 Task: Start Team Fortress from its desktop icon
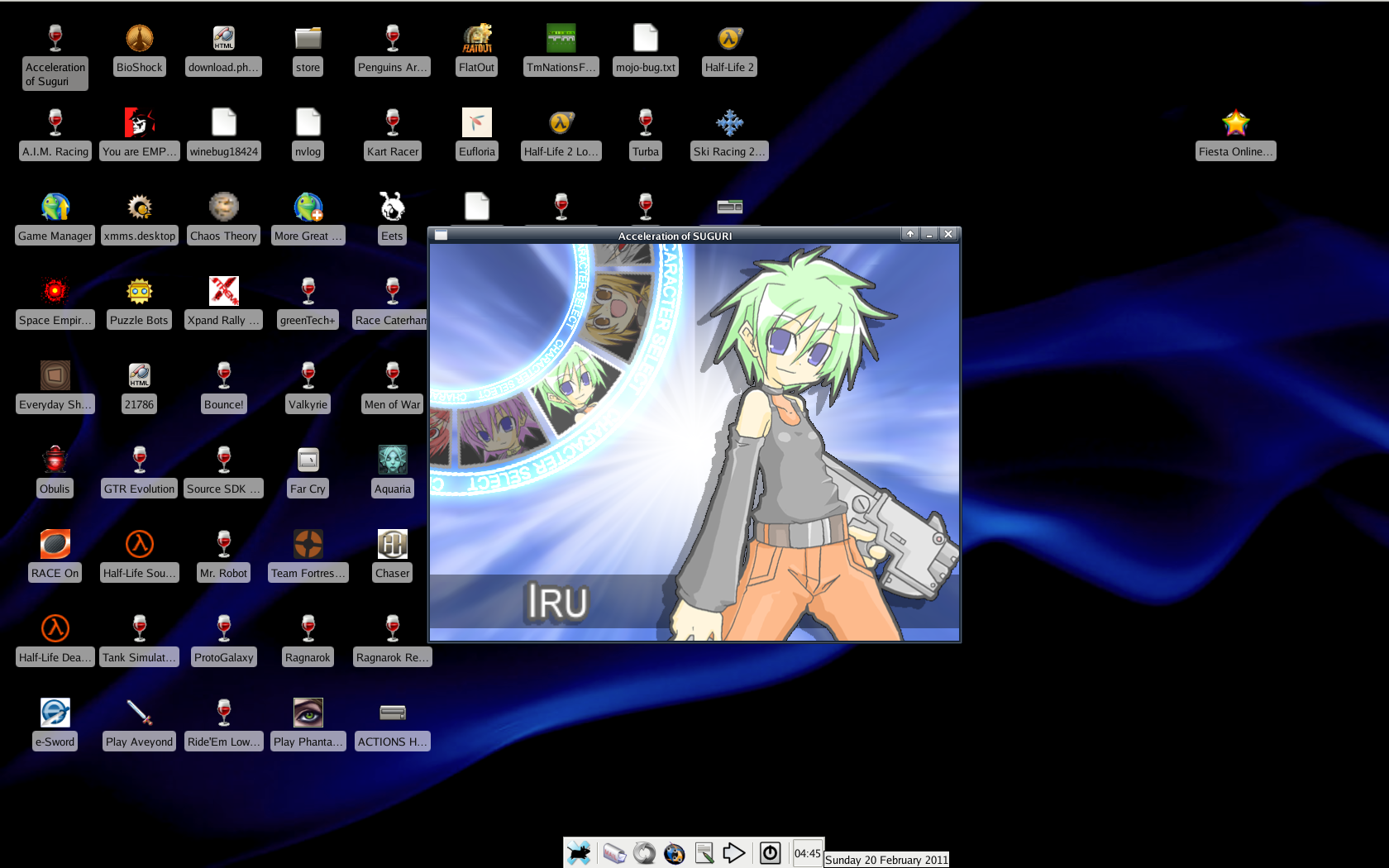click(x=308, y=544)
